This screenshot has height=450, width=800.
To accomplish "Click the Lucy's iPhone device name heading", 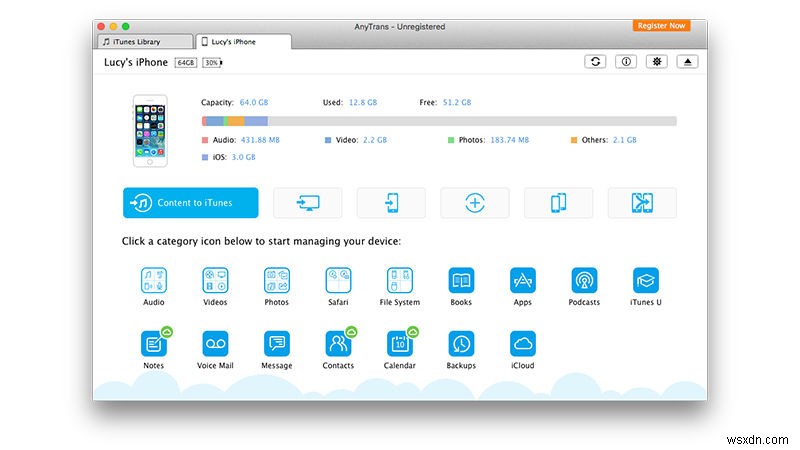I will pos(136,62).
